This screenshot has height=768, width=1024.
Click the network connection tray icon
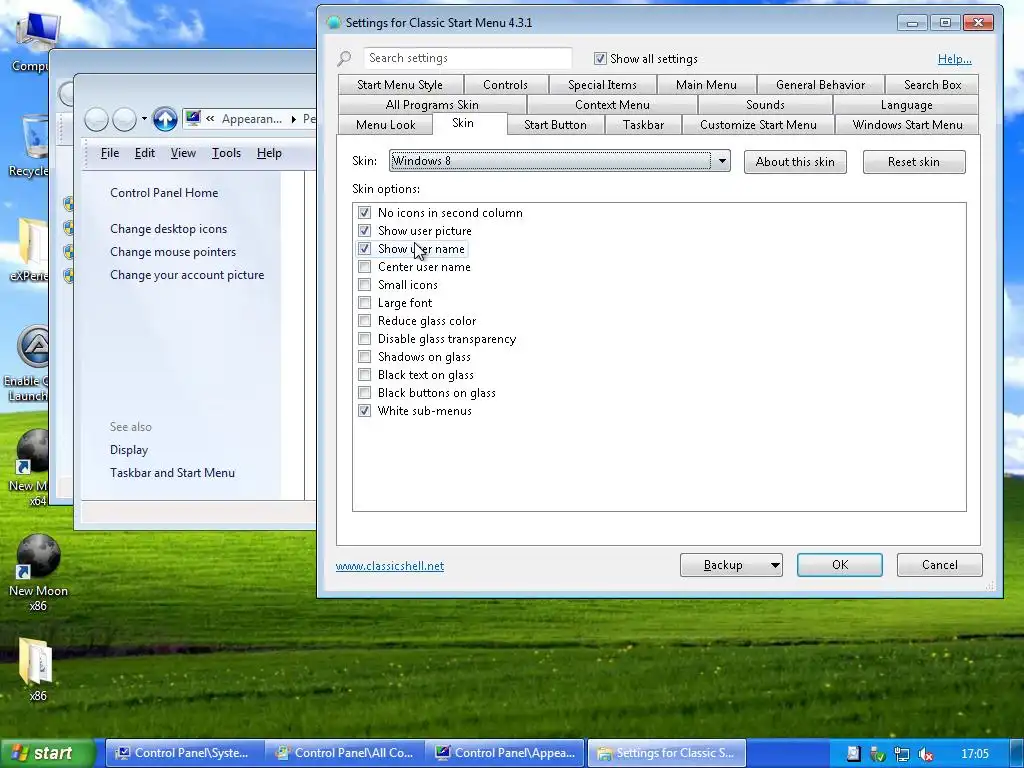[901, 754]
